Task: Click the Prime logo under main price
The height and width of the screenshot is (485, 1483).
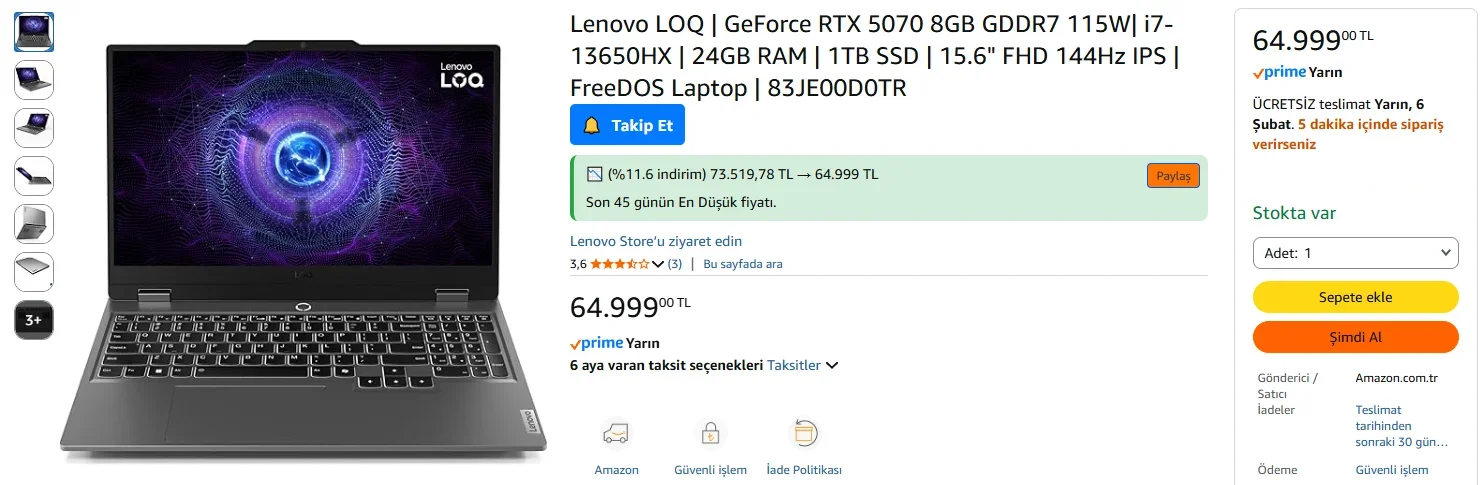Action: (x=597, y=343)
